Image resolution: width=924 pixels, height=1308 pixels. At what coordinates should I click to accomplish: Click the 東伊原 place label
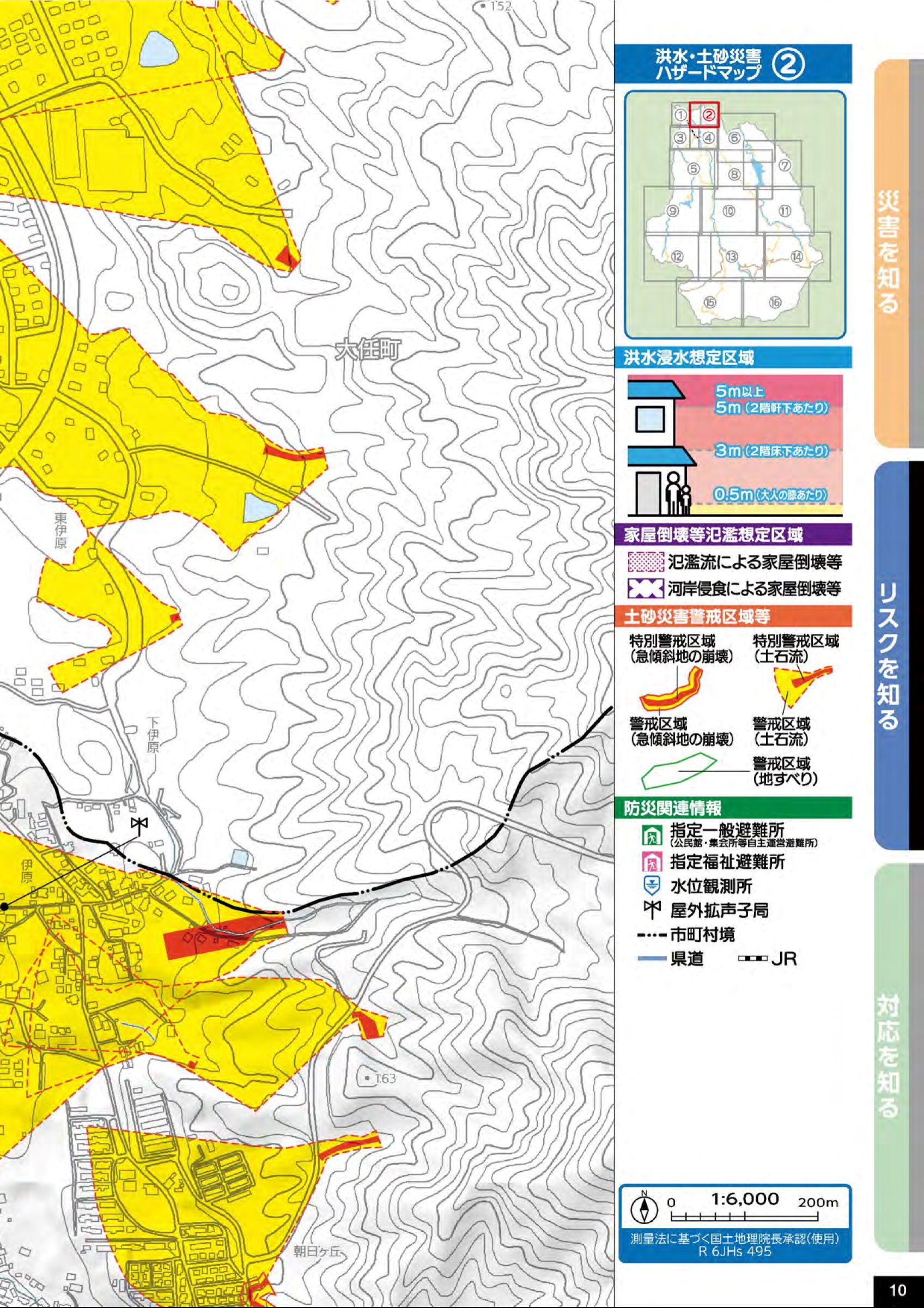[60, 530]
